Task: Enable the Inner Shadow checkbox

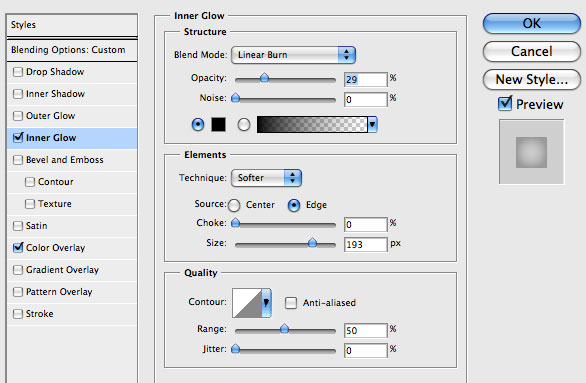Action: click(18, 94)
